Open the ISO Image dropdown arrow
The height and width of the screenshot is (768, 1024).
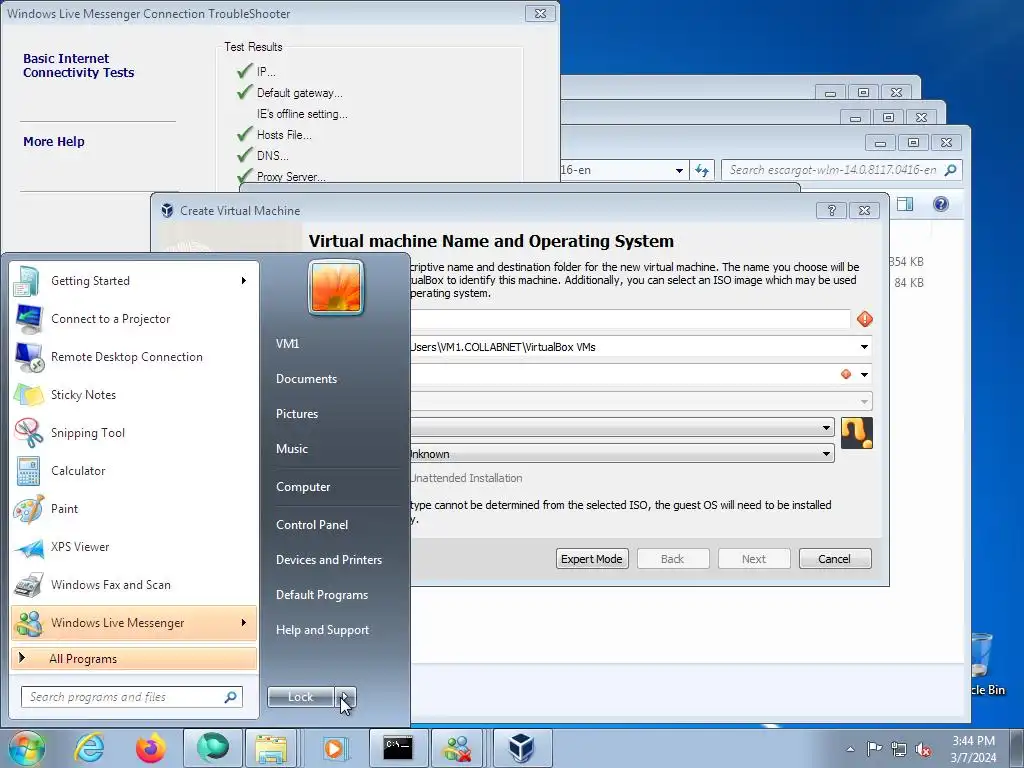tap(864, 375)
